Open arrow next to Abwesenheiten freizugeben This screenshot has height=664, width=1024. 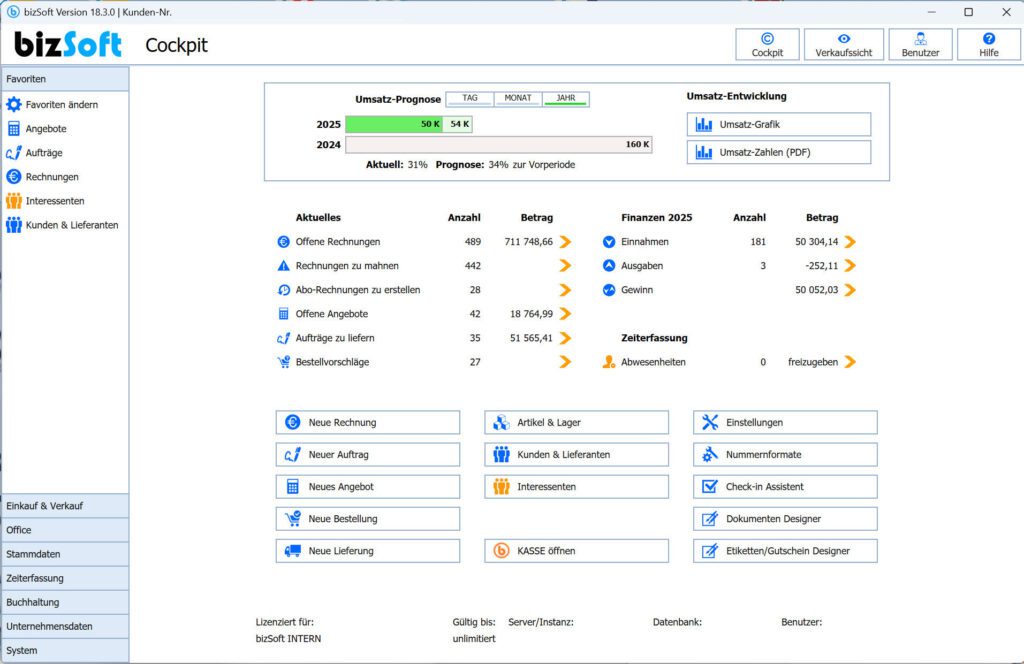pos(850,362)
